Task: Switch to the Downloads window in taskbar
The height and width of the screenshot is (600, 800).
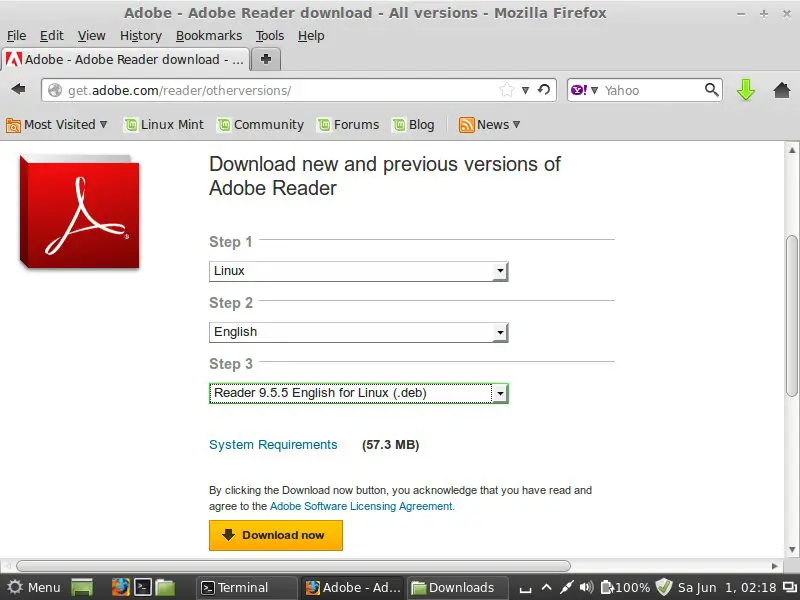Action: point(458,588)
